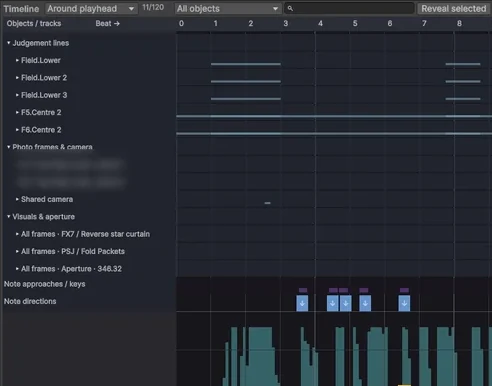Click the Reveal selected button

[454, 9]
